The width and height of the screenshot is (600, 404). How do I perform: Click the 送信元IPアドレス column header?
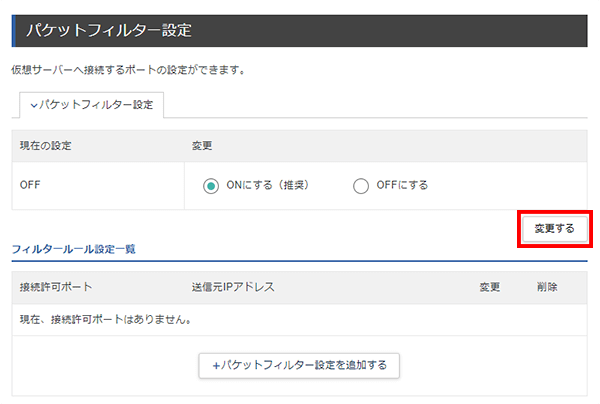click(x=233, y=287)
